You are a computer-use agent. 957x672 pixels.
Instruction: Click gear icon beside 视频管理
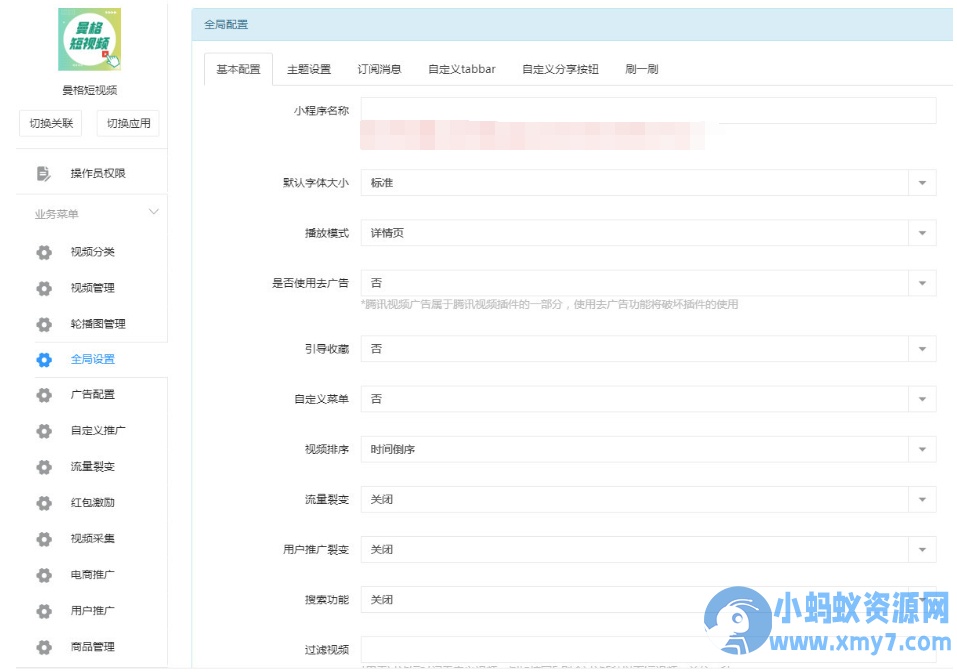coord(44,288)
